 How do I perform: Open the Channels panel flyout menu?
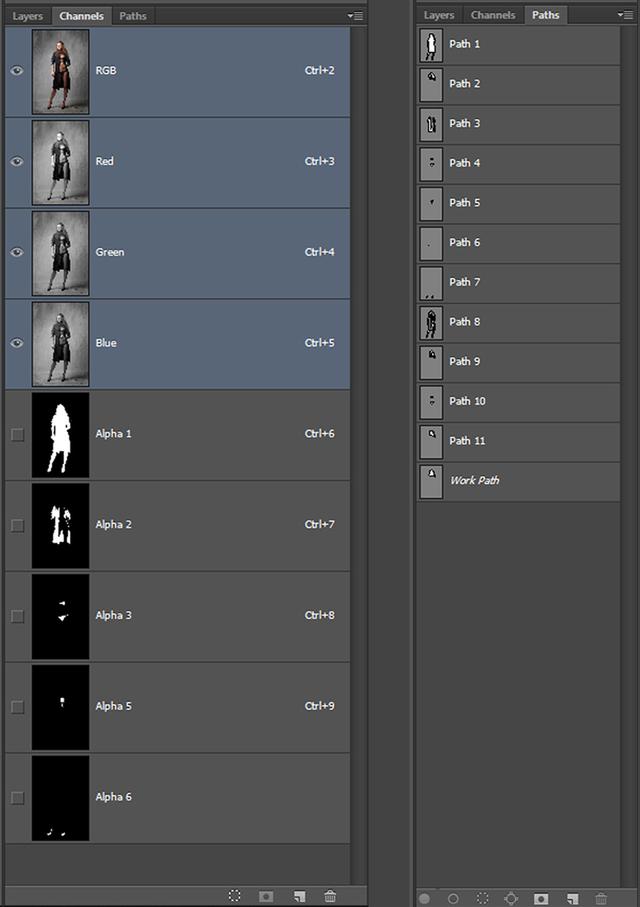click(x=355, y=16)
